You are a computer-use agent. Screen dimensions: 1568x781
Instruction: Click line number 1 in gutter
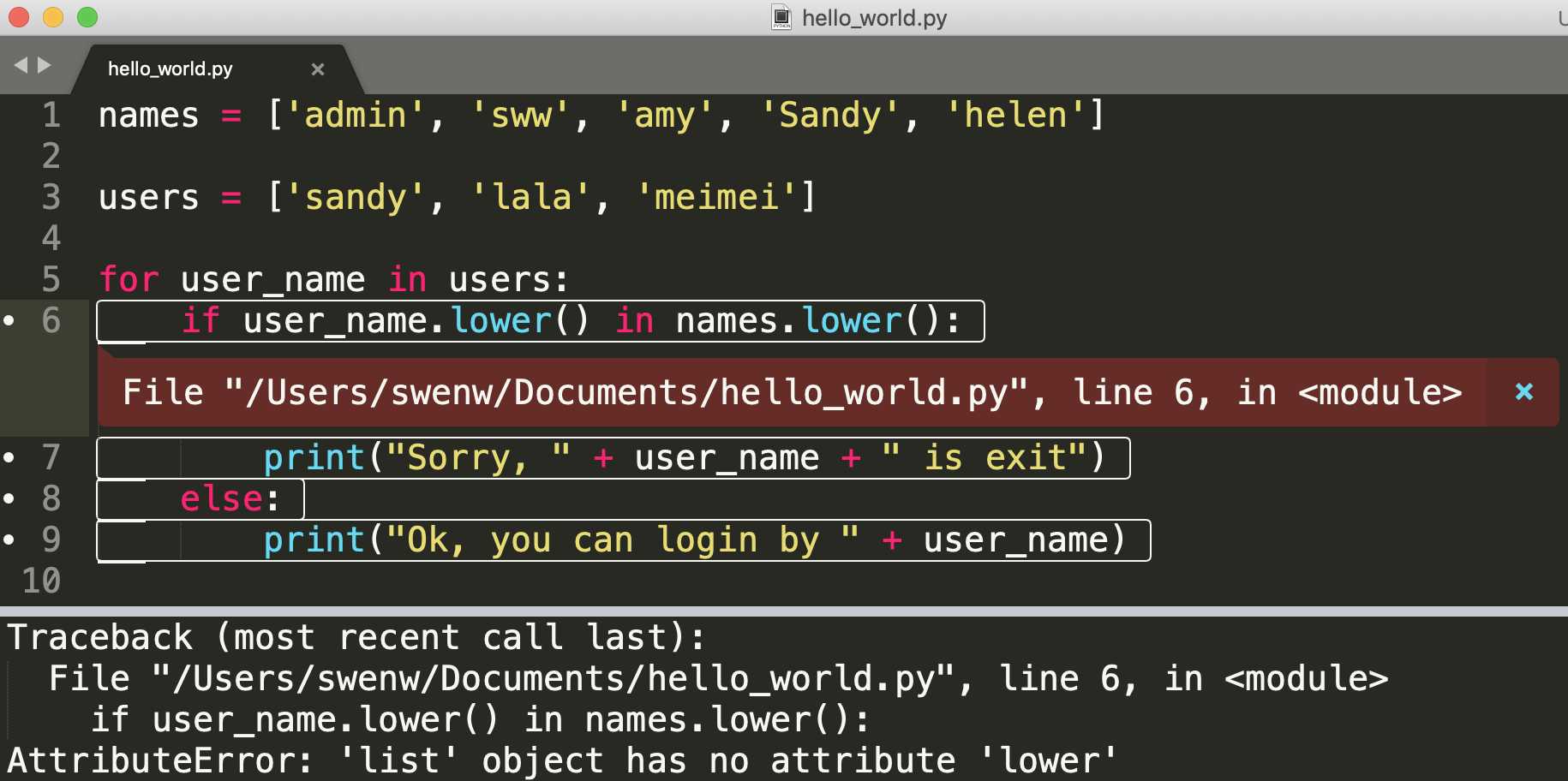[x=51, y=115]
